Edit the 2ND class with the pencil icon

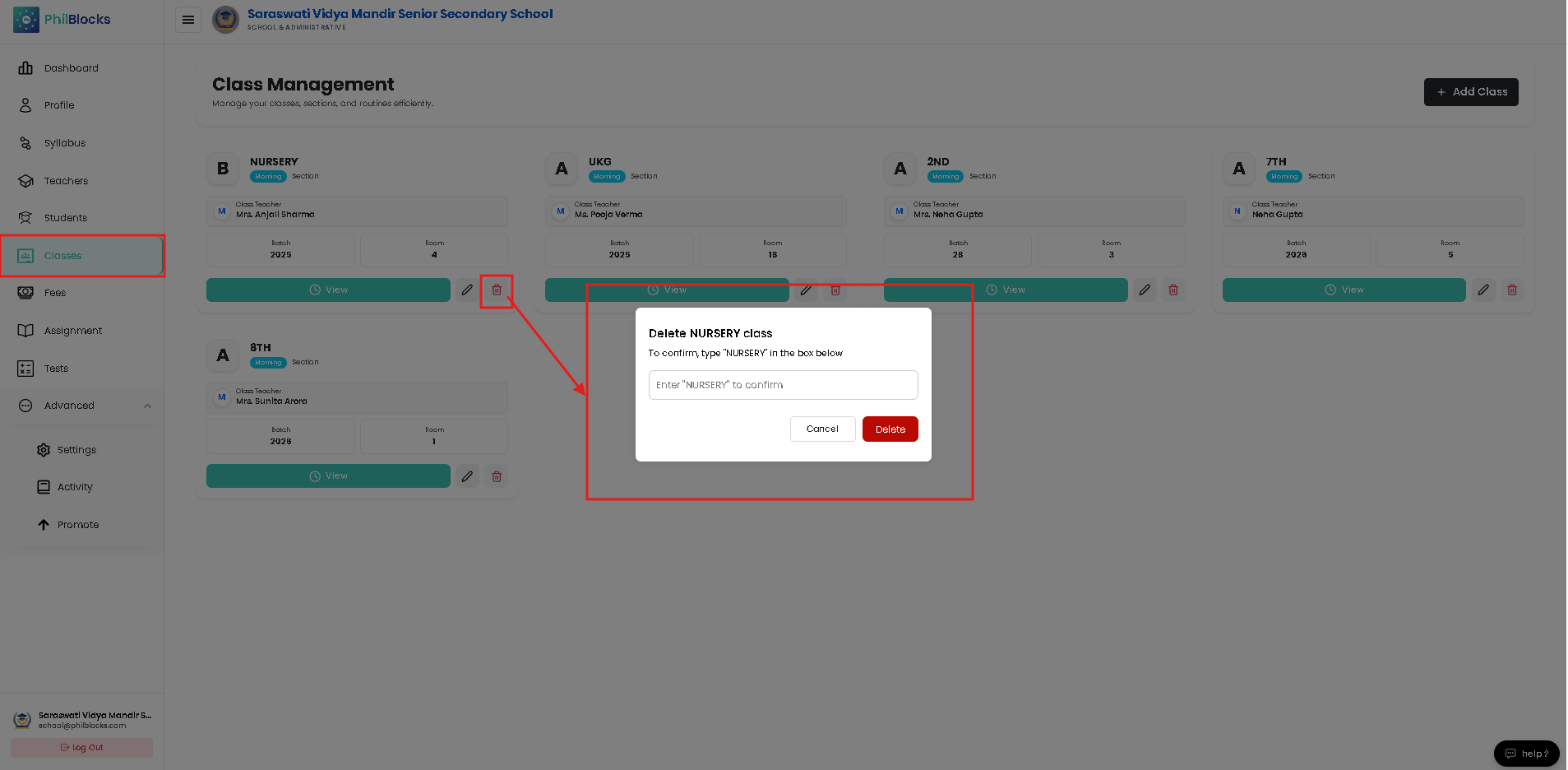click(1145, 290)
